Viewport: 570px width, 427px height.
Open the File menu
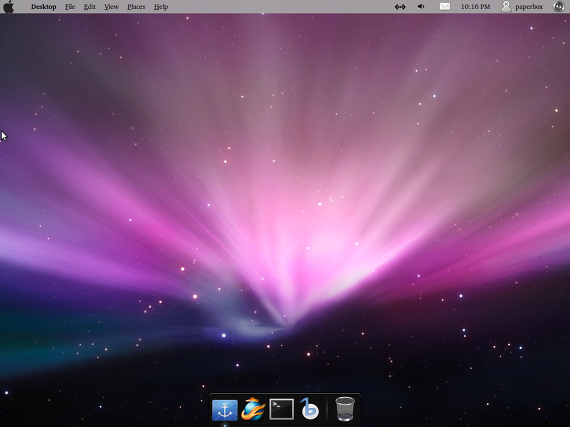point(70,7)
